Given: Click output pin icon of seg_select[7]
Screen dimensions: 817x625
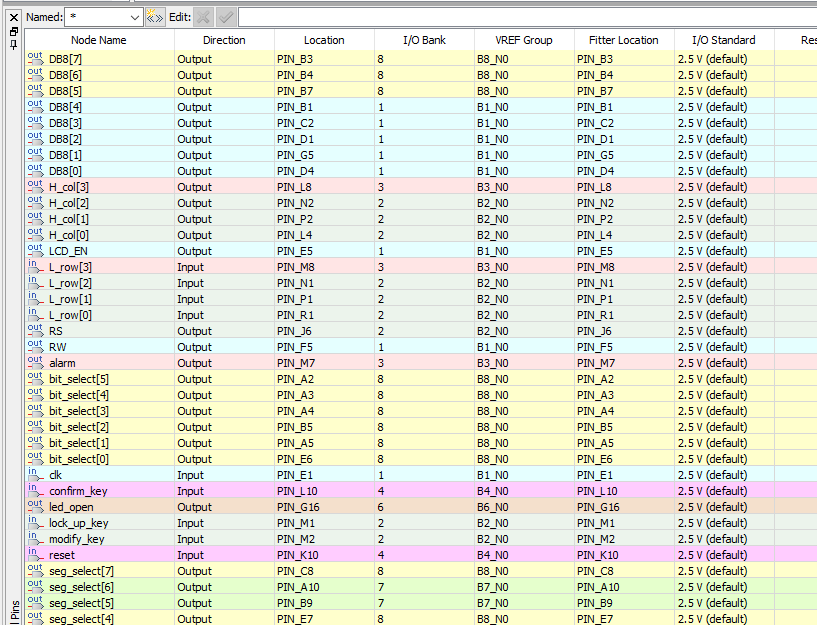Looking at the screenshot, I should pos(35,570).
